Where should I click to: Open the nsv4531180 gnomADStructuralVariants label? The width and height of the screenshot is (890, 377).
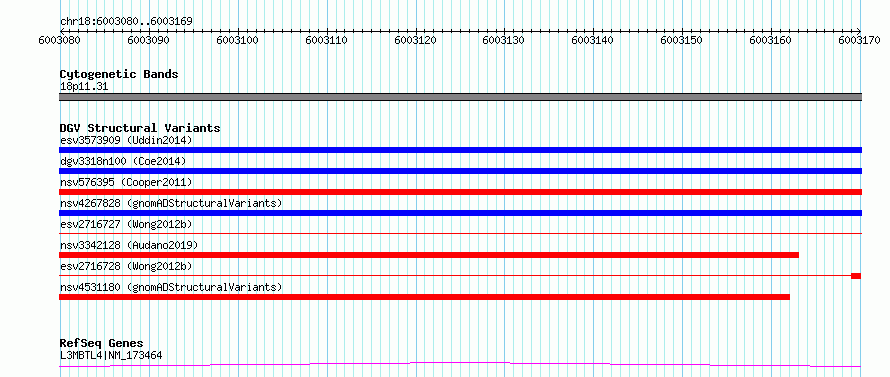pos(171,287)
